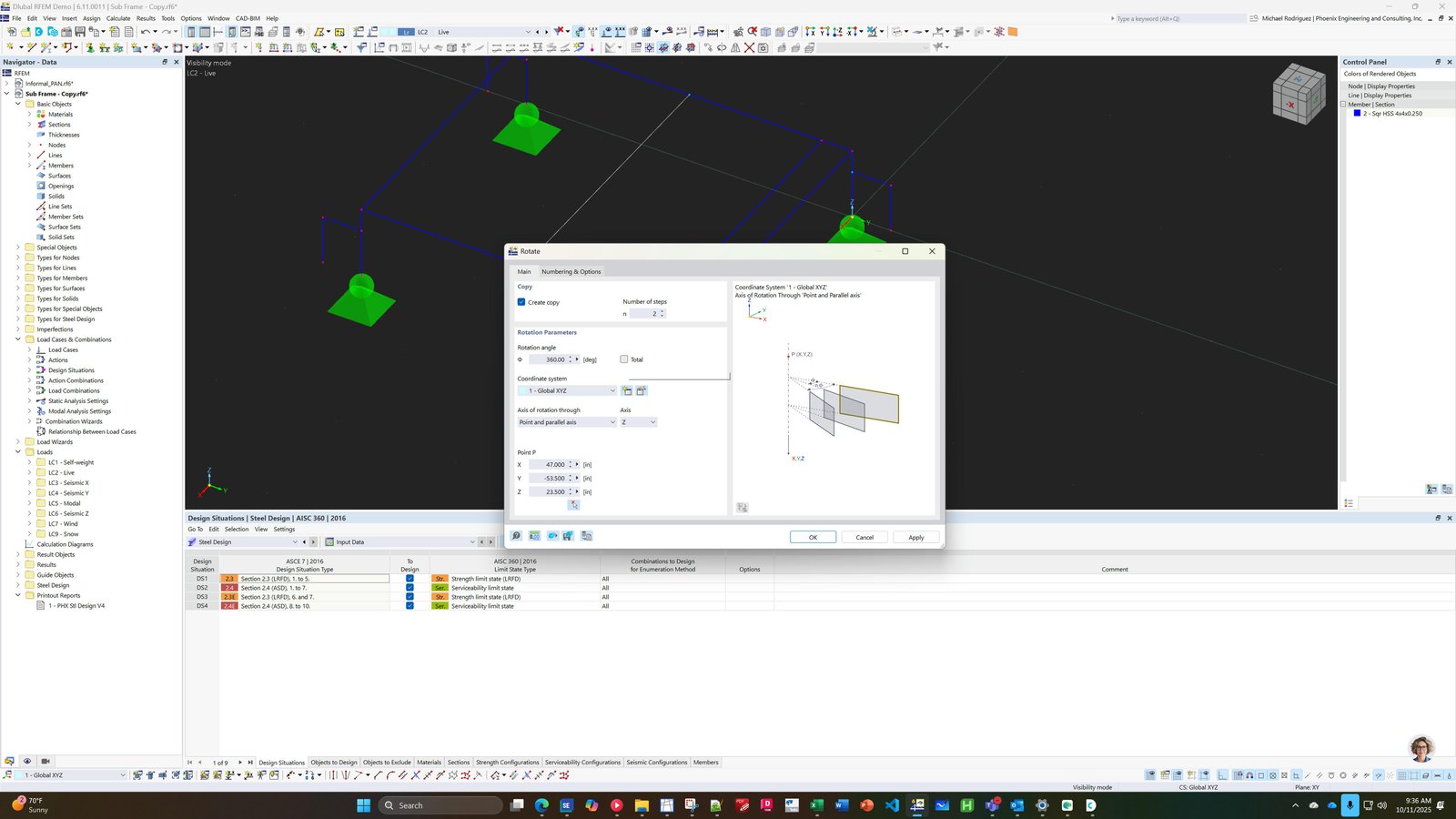This screenshot has width=1456, height=819.
Task: Expand the Special Objects tree node
Action: (x=18, y=248)
